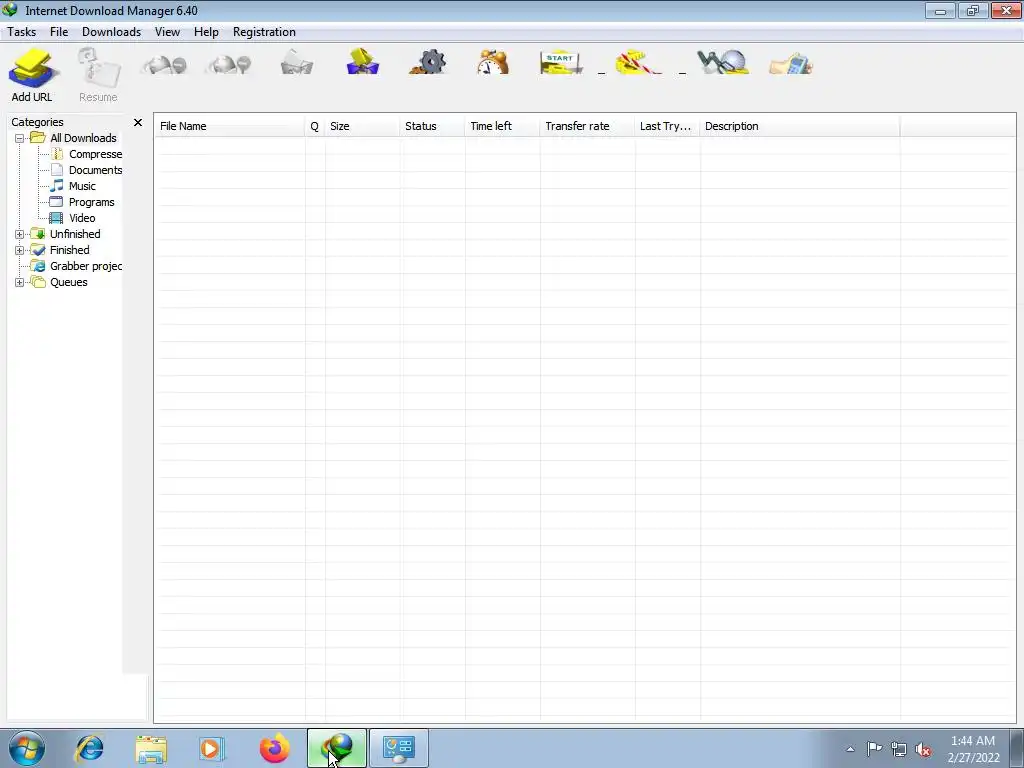Click the Delete trash-bin toolbar icon
Image resolution: width=1024 pixels, height=768 pixels.
tap(296, 63)
